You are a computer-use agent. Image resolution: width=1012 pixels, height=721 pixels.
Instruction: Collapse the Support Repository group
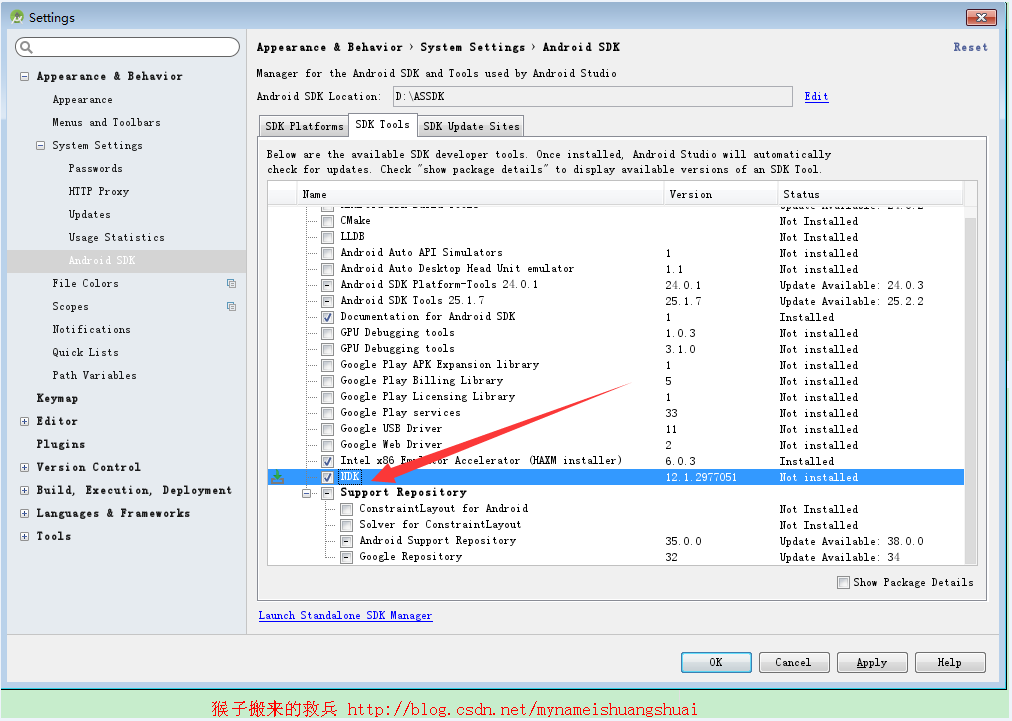point(307,493)
